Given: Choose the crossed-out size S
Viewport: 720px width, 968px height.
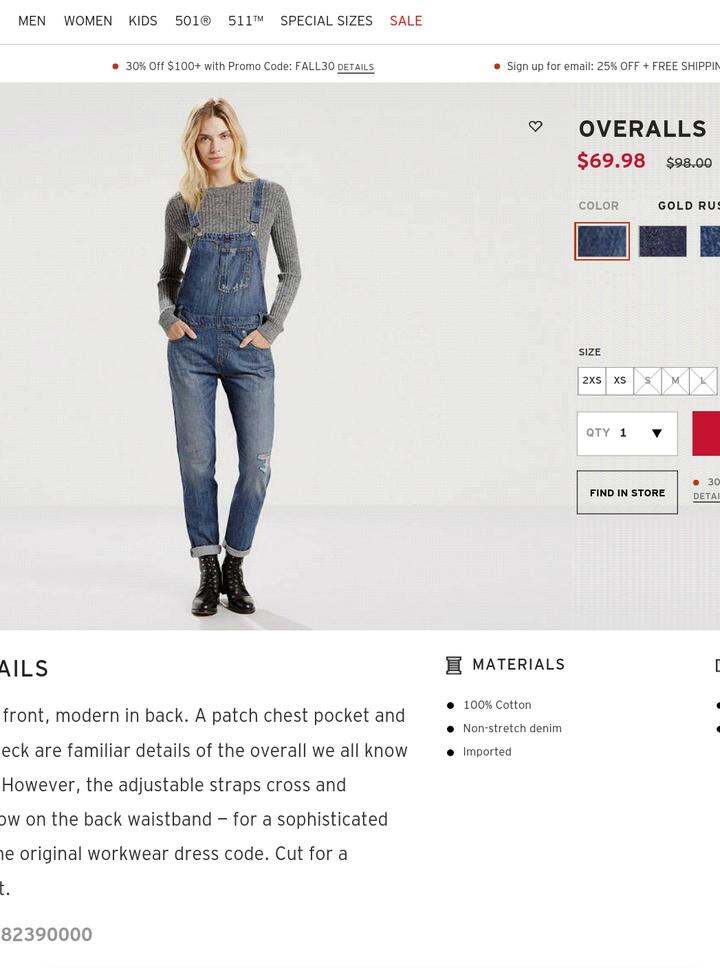Looking at the screenshot, I should [x=647, y=381].
